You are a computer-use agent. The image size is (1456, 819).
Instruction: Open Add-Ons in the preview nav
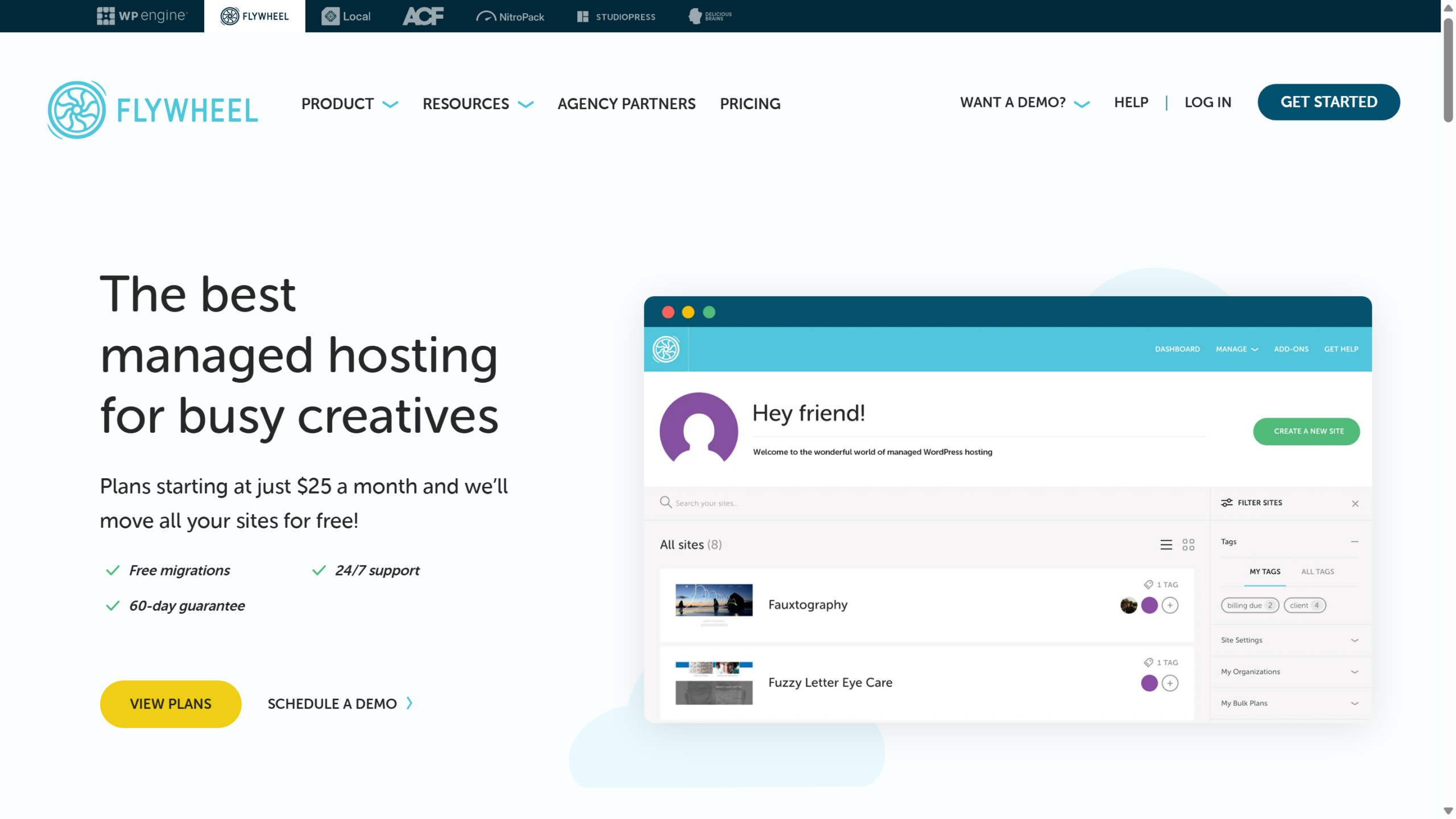pyautogui.click(x=1291, y=349)
